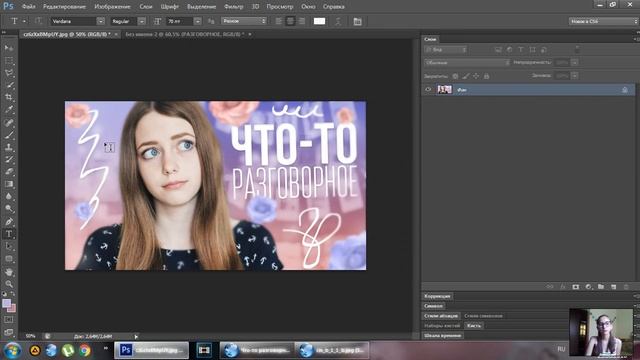The height and width of the screenshot is (360, 640).
Task: Toggle text orientation in options bar
Action: pos(38,21)
